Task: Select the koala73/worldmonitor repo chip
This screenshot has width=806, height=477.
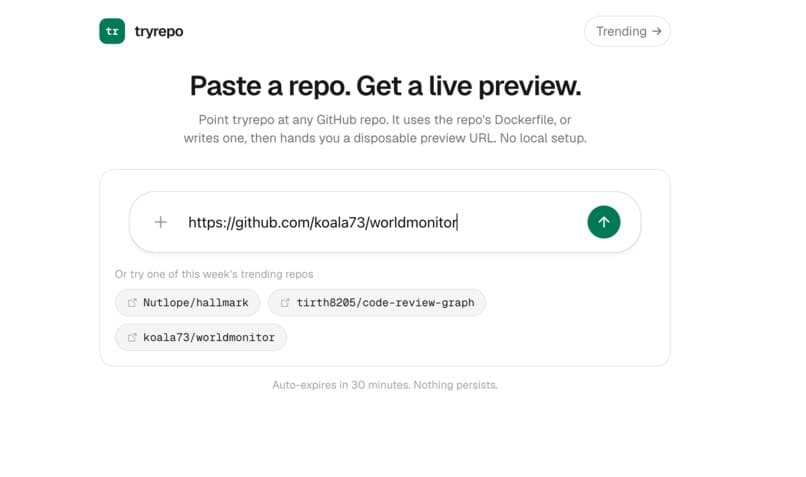Action: point(201,338)
